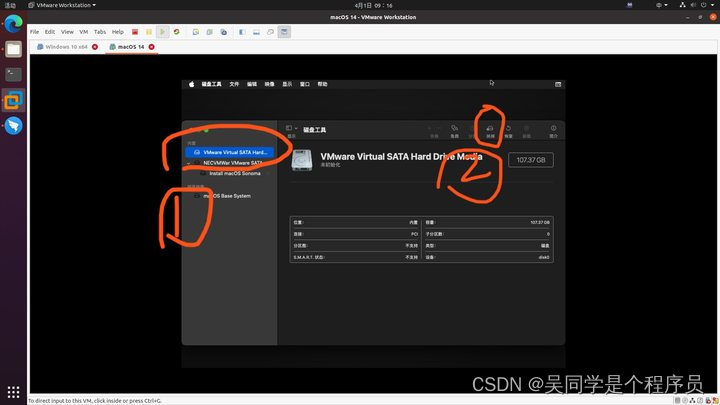Click the date and time in top bar
This screenshot has height=405, width=720.
pyautogui.click(x=373, y=6)
